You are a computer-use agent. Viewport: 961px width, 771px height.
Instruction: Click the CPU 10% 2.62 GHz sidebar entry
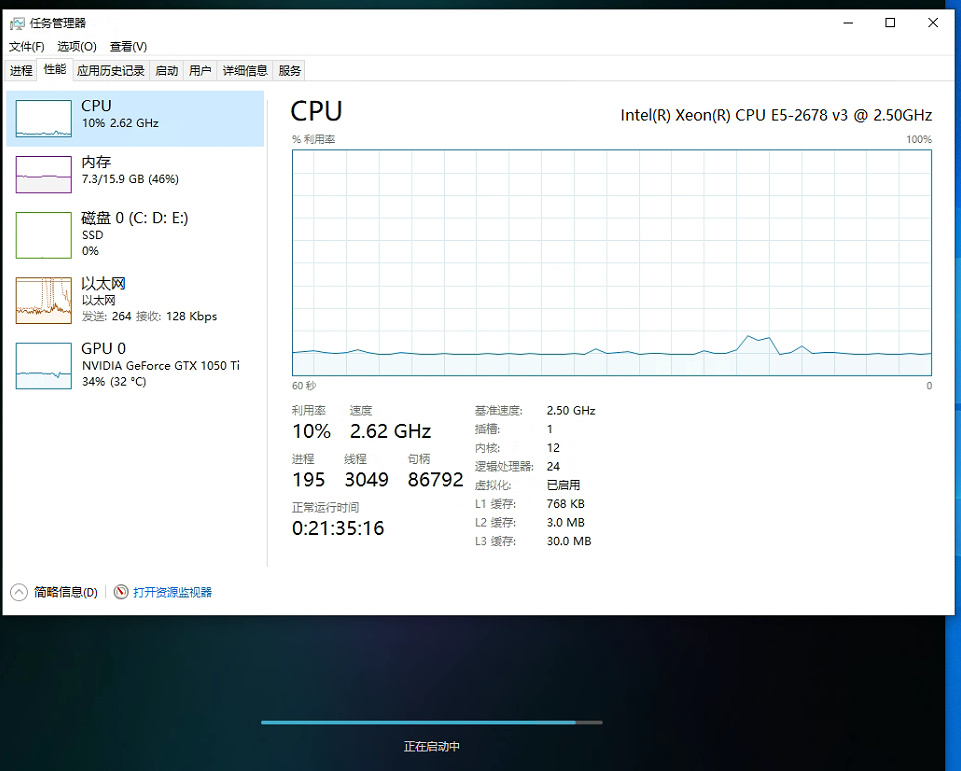[135, 118]
